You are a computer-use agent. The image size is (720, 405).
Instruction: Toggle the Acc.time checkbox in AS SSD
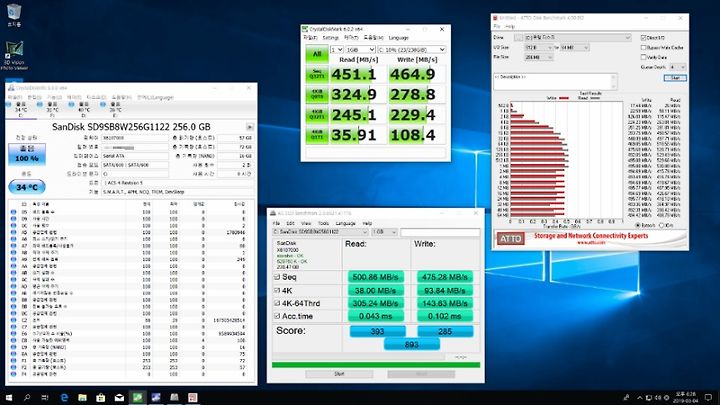click(277, 316)
